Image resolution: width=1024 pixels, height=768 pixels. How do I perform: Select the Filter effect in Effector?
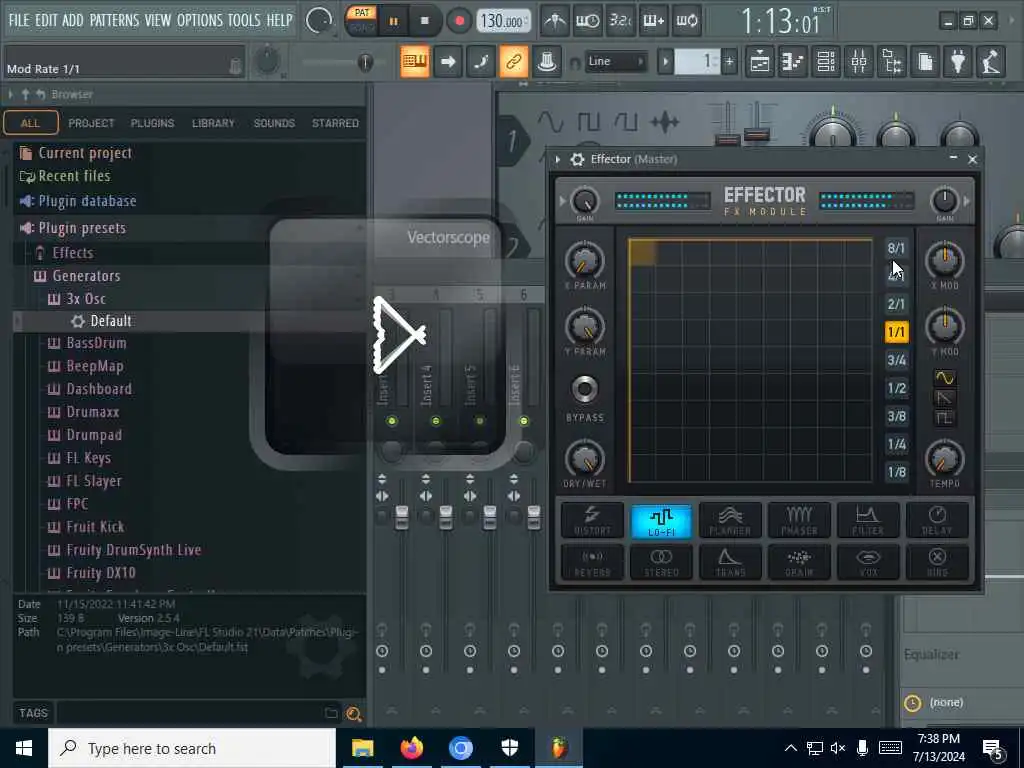(868, 520)
